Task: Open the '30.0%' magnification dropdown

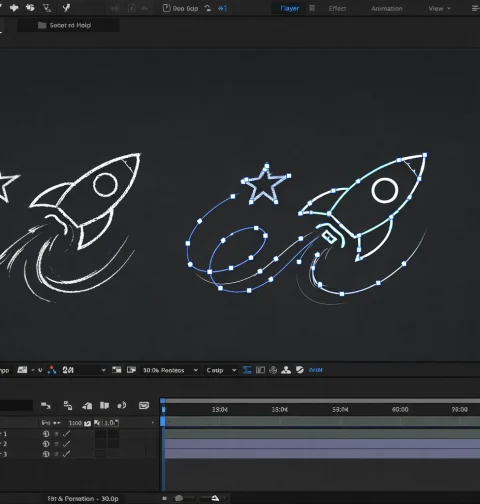Action: tap(170, 370)
